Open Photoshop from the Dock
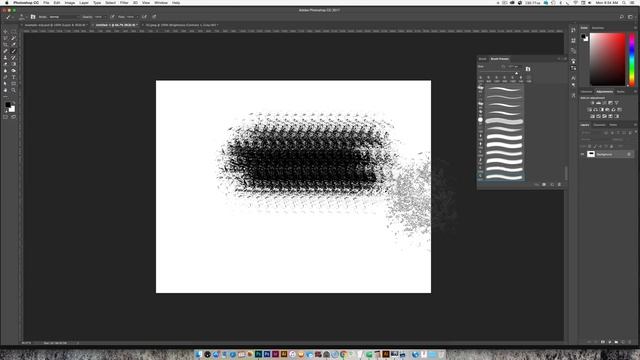The width and height of the screenshot is (640, 360). (x=258, y=354)
